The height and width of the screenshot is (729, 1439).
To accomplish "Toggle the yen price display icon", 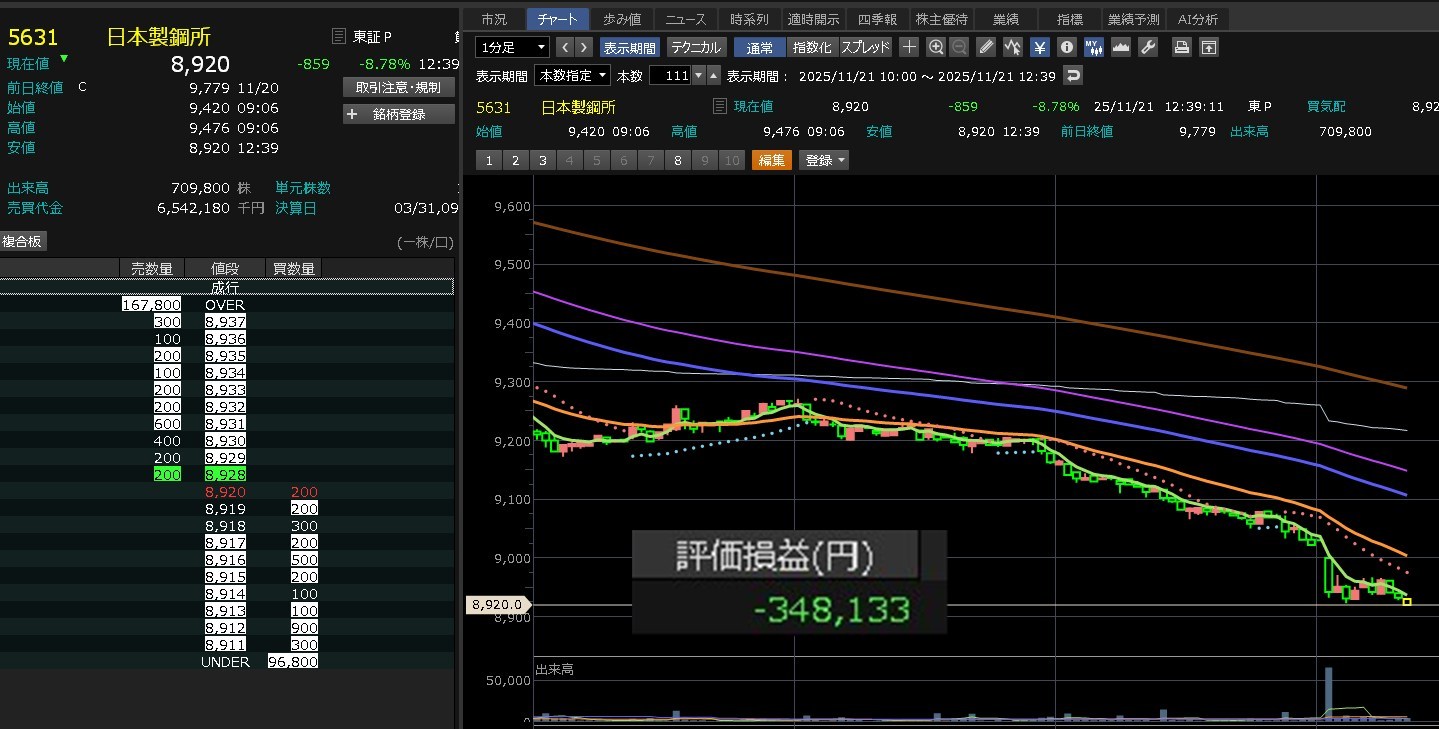I will point(1040,47).
